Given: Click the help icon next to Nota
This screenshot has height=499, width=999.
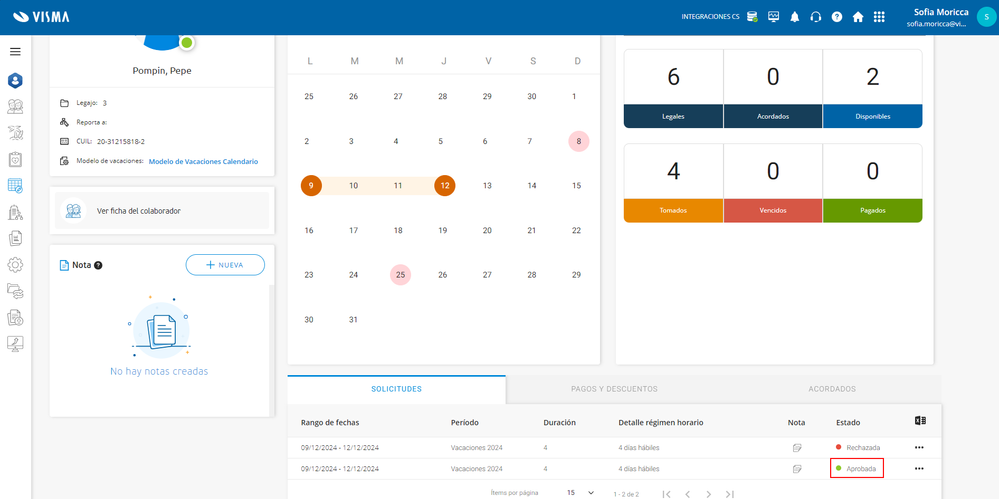Looking at the screenshot, I should 98,265.
